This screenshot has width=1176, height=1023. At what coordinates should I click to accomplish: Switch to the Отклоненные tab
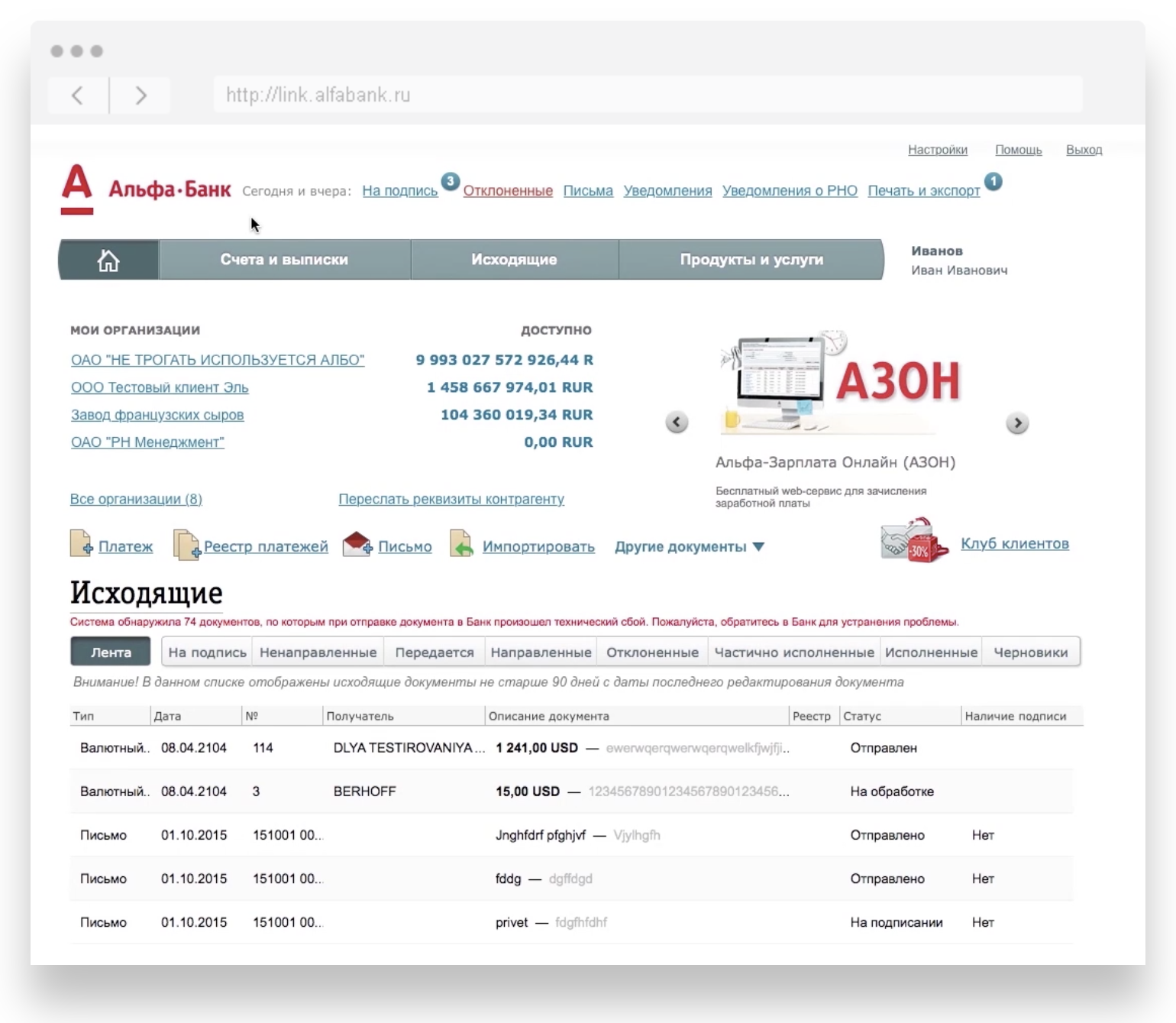pos(652,652)
